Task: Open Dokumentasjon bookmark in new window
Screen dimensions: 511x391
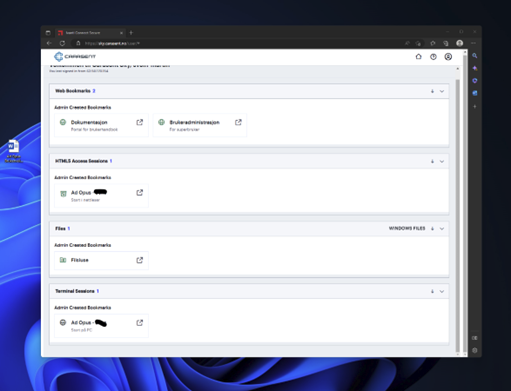Action: tap(140, 122)
